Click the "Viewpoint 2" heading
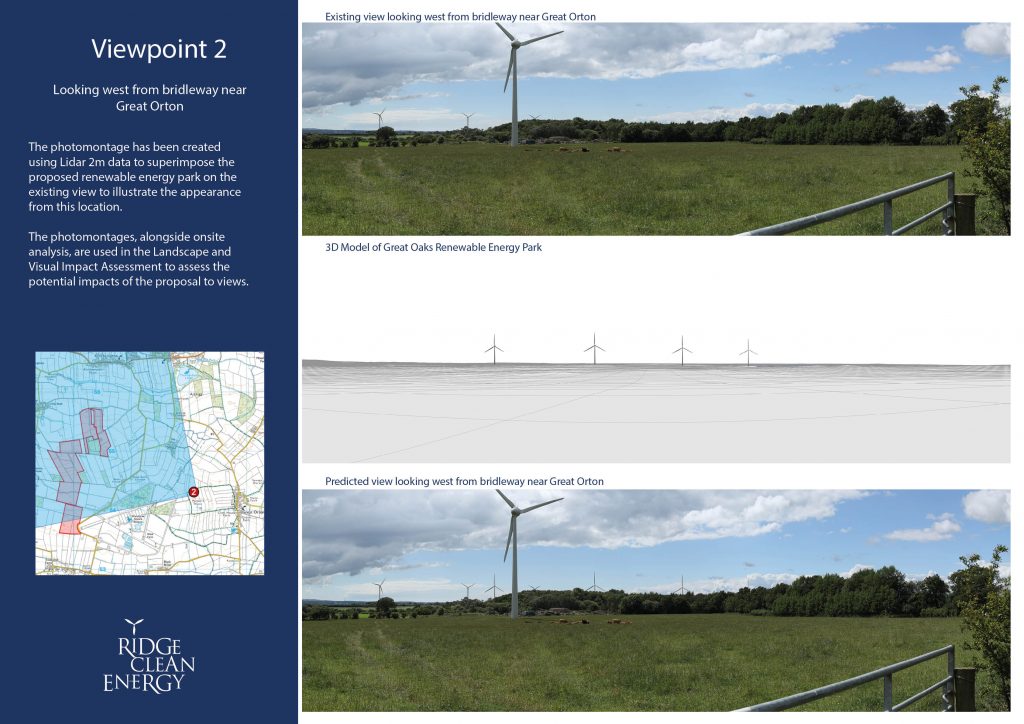The width and height of the screenshot is (1024, 724). tap(159, 49)
